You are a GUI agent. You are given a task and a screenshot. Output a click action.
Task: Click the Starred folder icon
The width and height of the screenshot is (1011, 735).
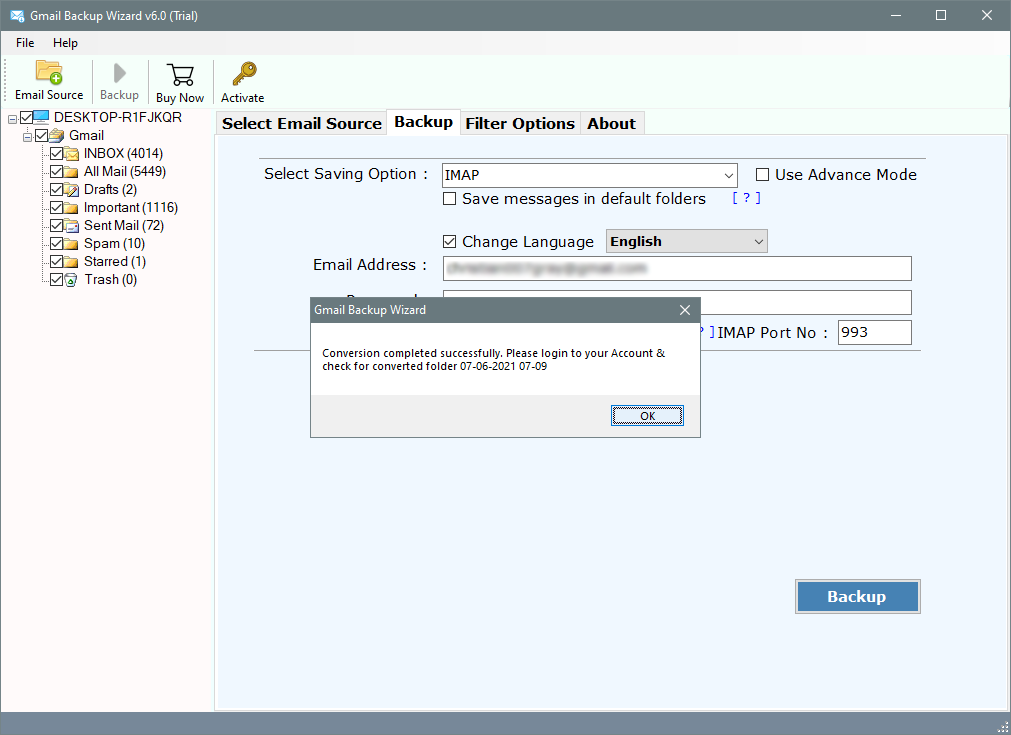click(72, 262)
